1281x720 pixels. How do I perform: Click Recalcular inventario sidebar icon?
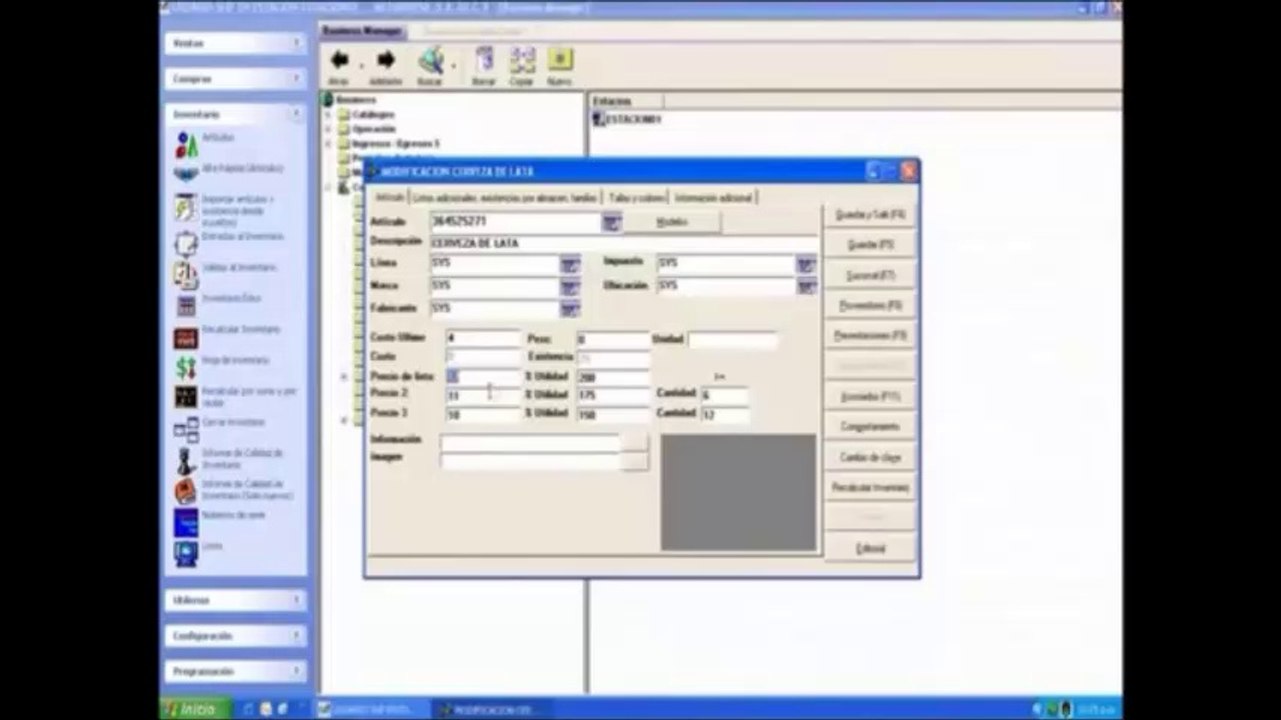(186, 337)
